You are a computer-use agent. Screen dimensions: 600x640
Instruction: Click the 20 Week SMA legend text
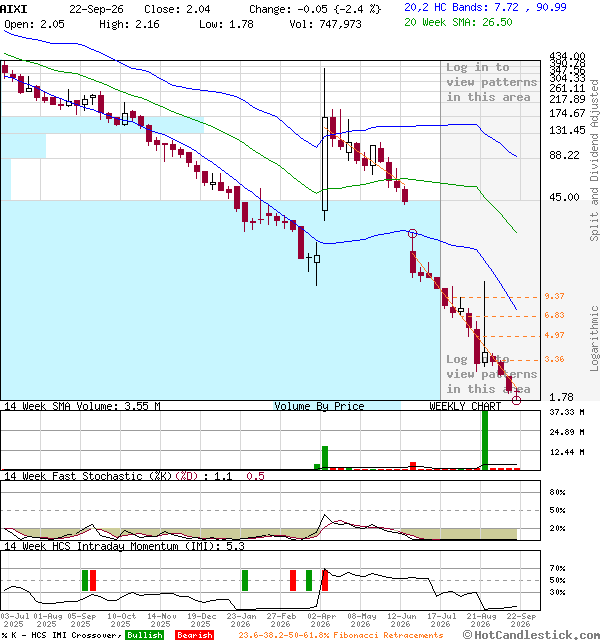458,22
